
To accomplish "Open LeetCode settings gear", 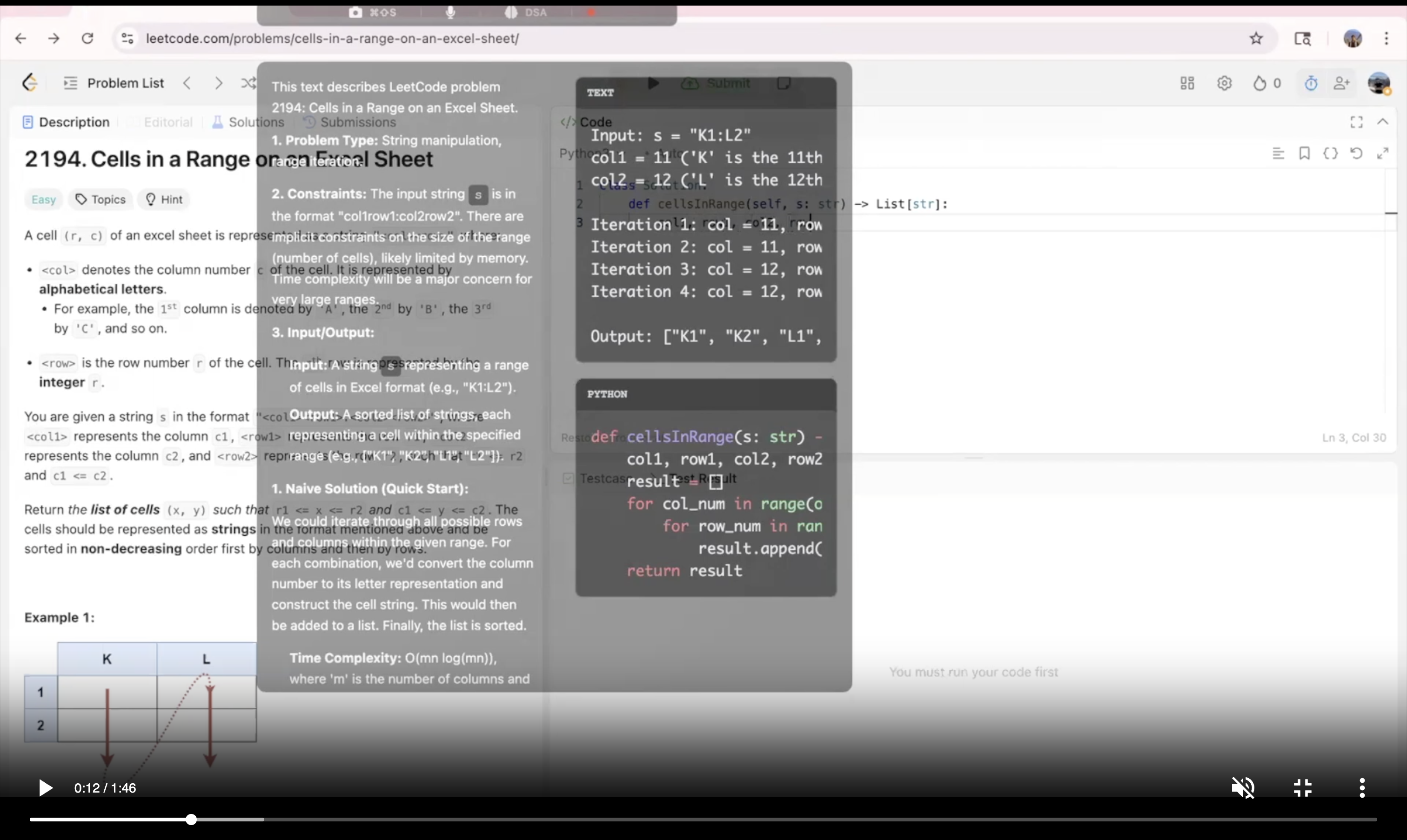I will pos(1224,83).
